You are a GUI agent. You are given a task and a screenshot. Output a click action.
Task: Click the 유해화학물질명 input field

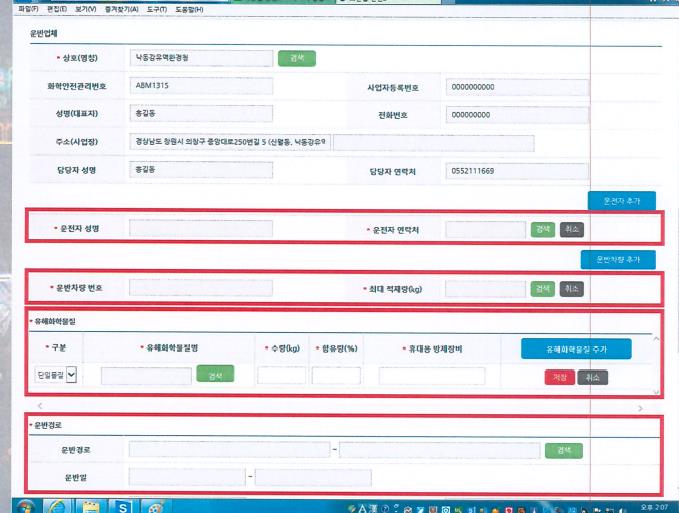pos(146,376)
